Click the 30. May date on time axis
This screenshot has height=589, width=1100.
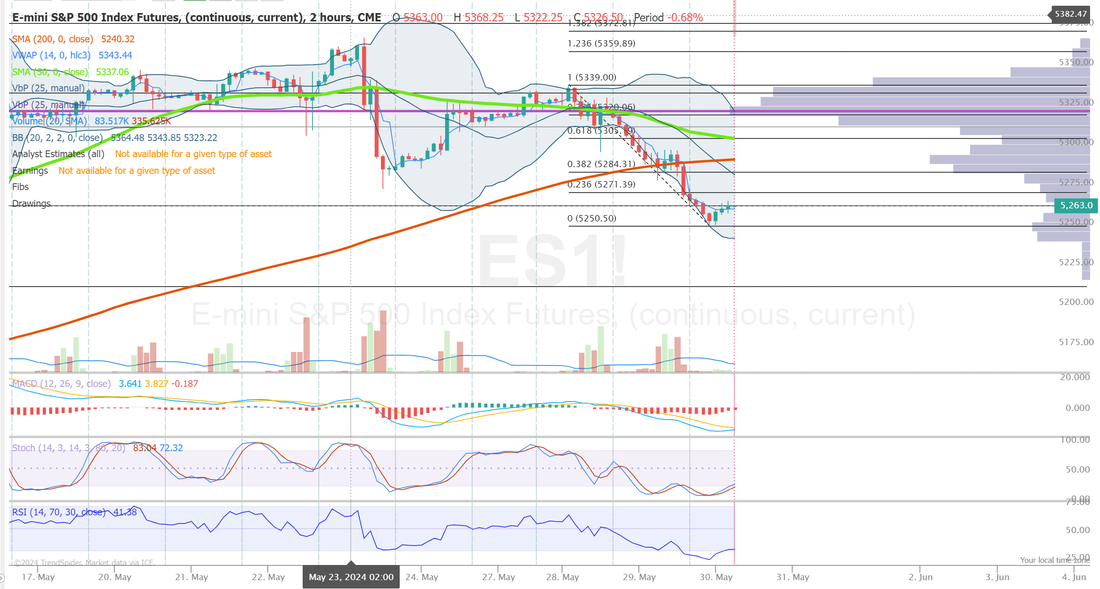(716, 577)
